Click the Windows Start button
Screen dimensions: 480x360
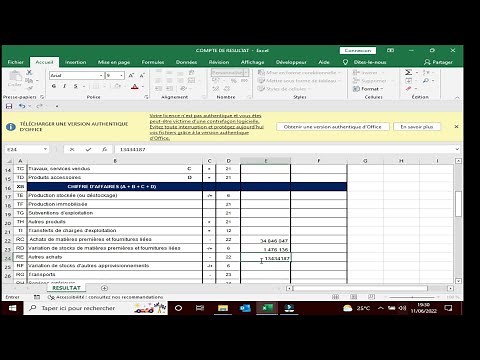coord(12,308)
